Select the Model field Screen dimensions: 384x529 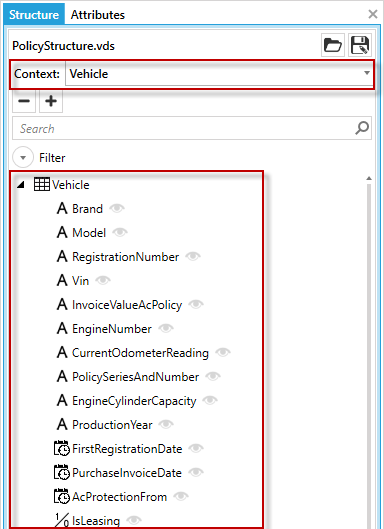[89, 232]
